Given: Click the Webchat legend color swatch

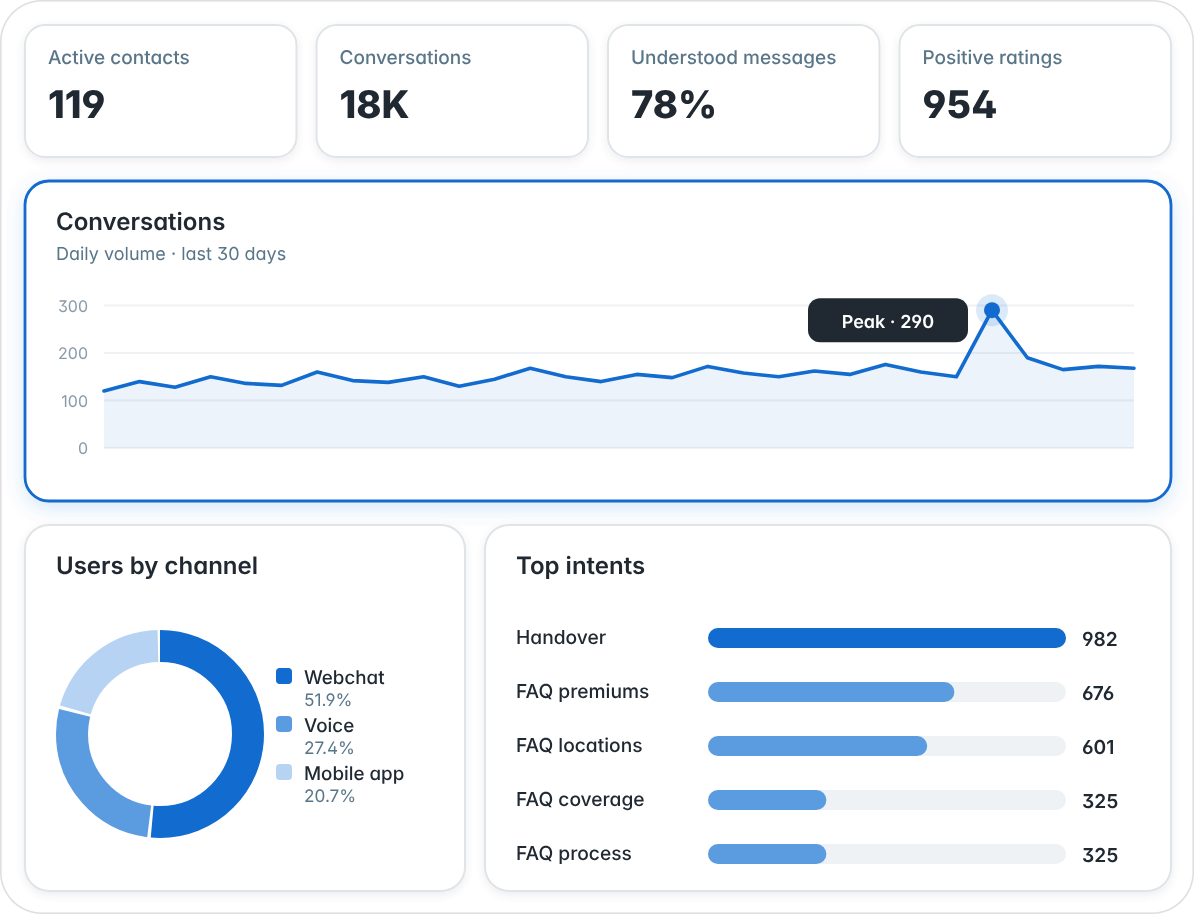Looking at the screenshot, I should [284, 676].
